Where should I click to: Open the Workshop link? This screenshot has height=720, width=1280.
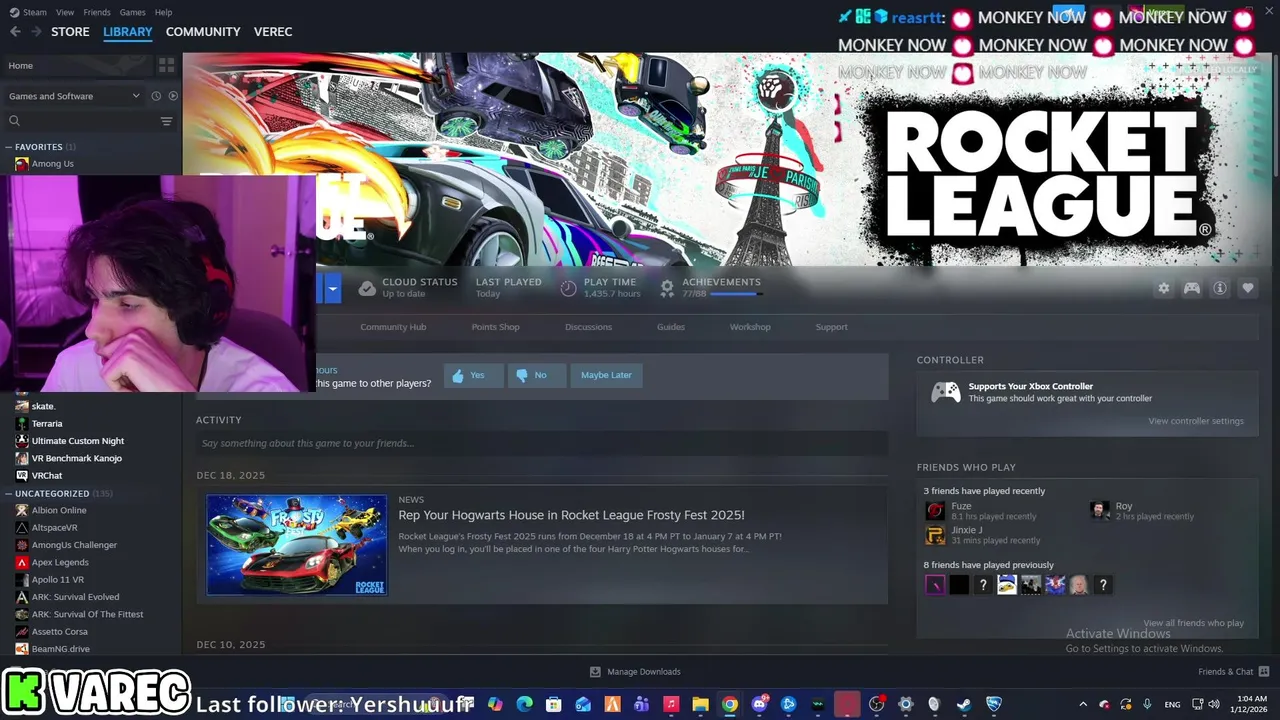pos(750,327)
